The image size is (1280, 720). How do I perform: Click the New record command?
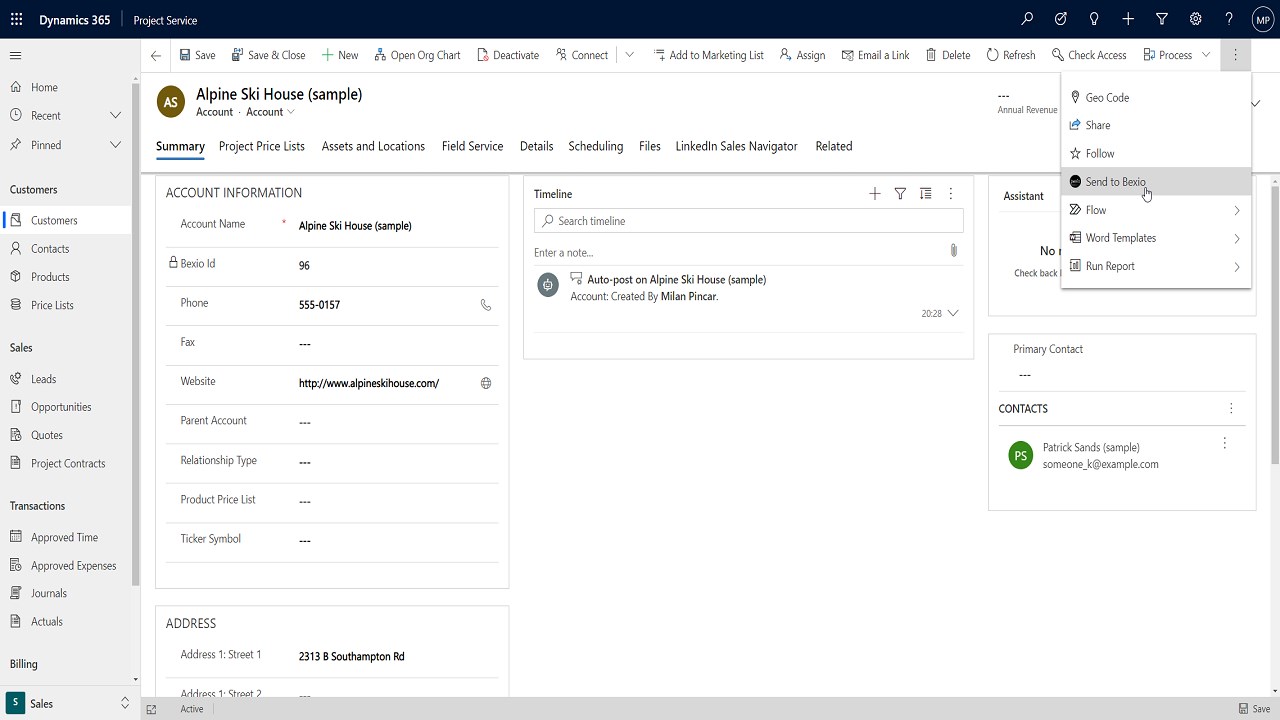click(340, 55)
